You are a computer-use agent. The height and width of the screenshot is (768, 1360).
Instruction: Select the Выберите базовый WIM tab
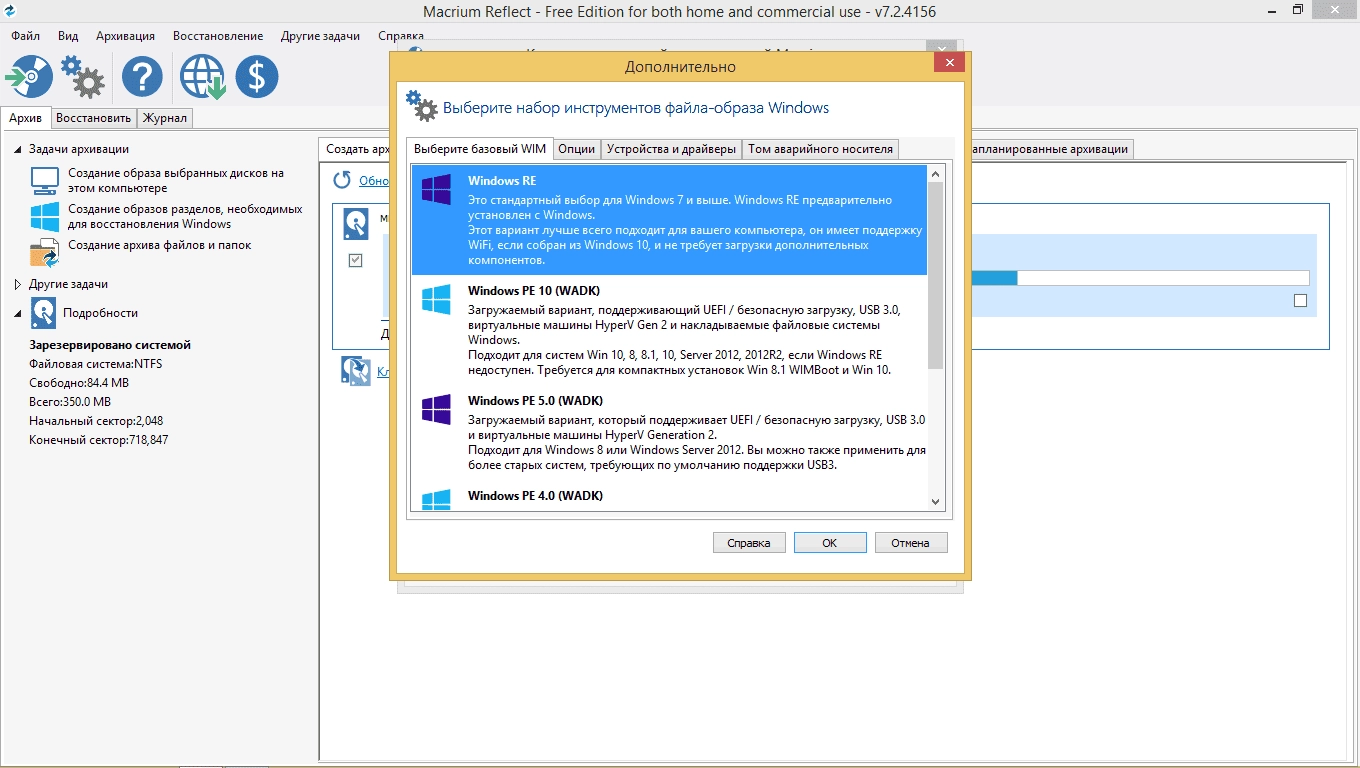480,149
